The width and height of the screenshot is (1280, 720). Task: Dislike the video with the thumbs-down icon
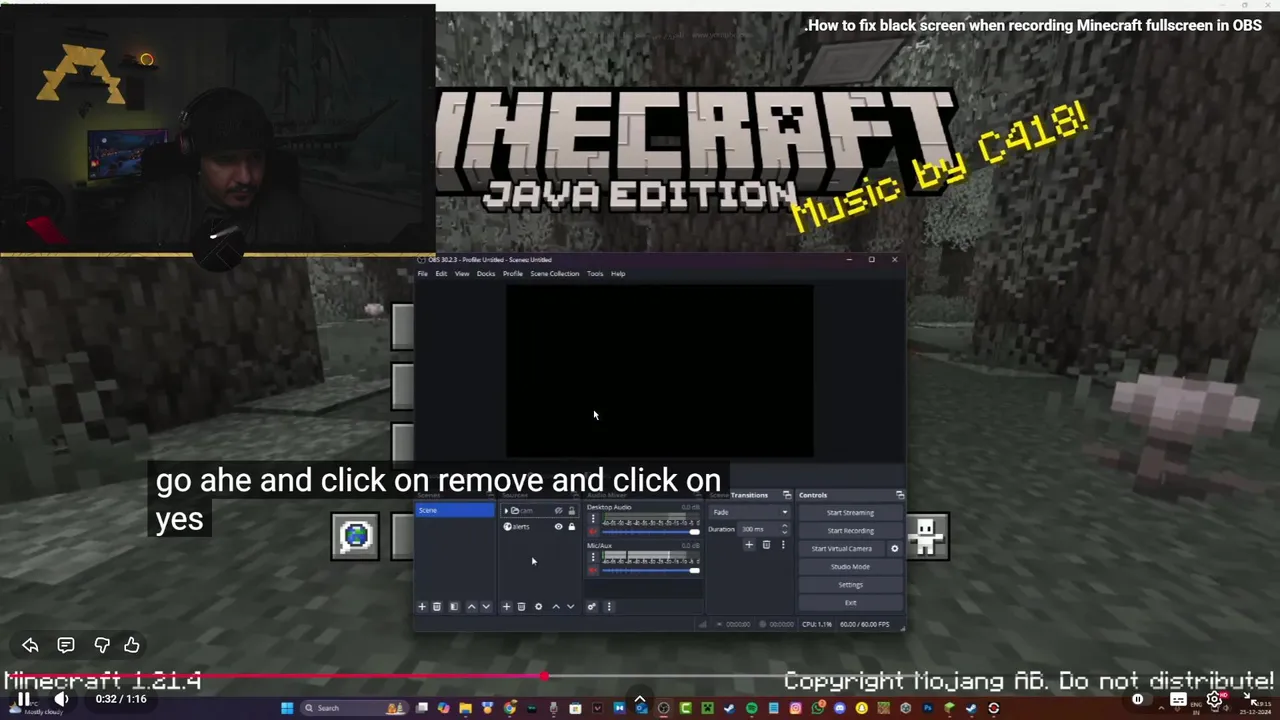(101, 645)
